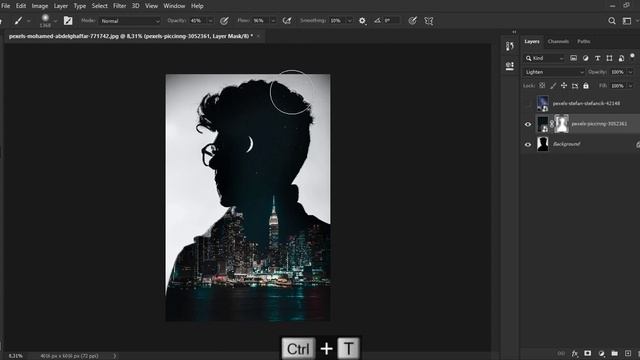Open the Layer menu
The height and width of the screenshot is (360, 640).
61,6
